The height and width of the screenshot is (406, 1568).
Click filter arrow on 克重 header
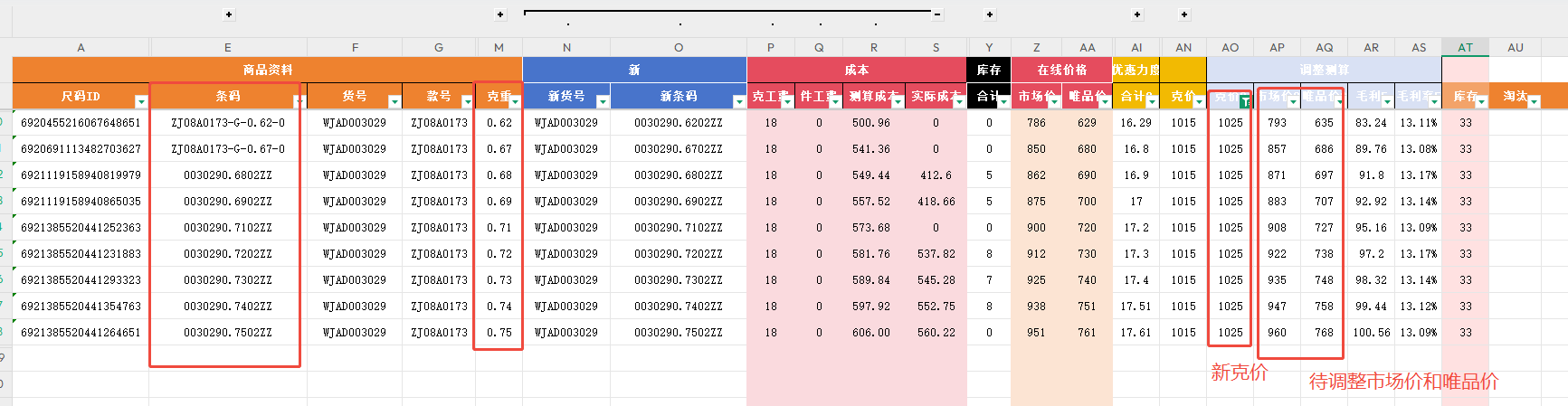pos(515,101)
